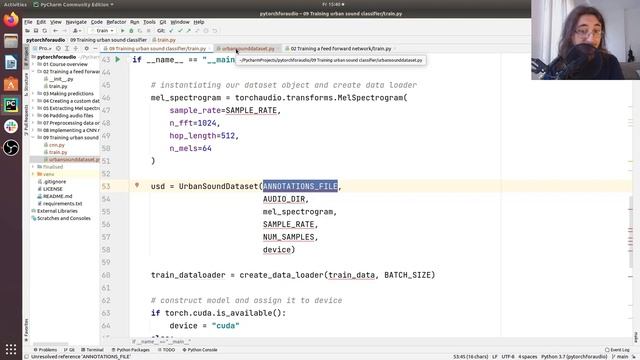Open Files manager in the dock
The height and width of the screenshot is (360, 640).
[11, 41]
